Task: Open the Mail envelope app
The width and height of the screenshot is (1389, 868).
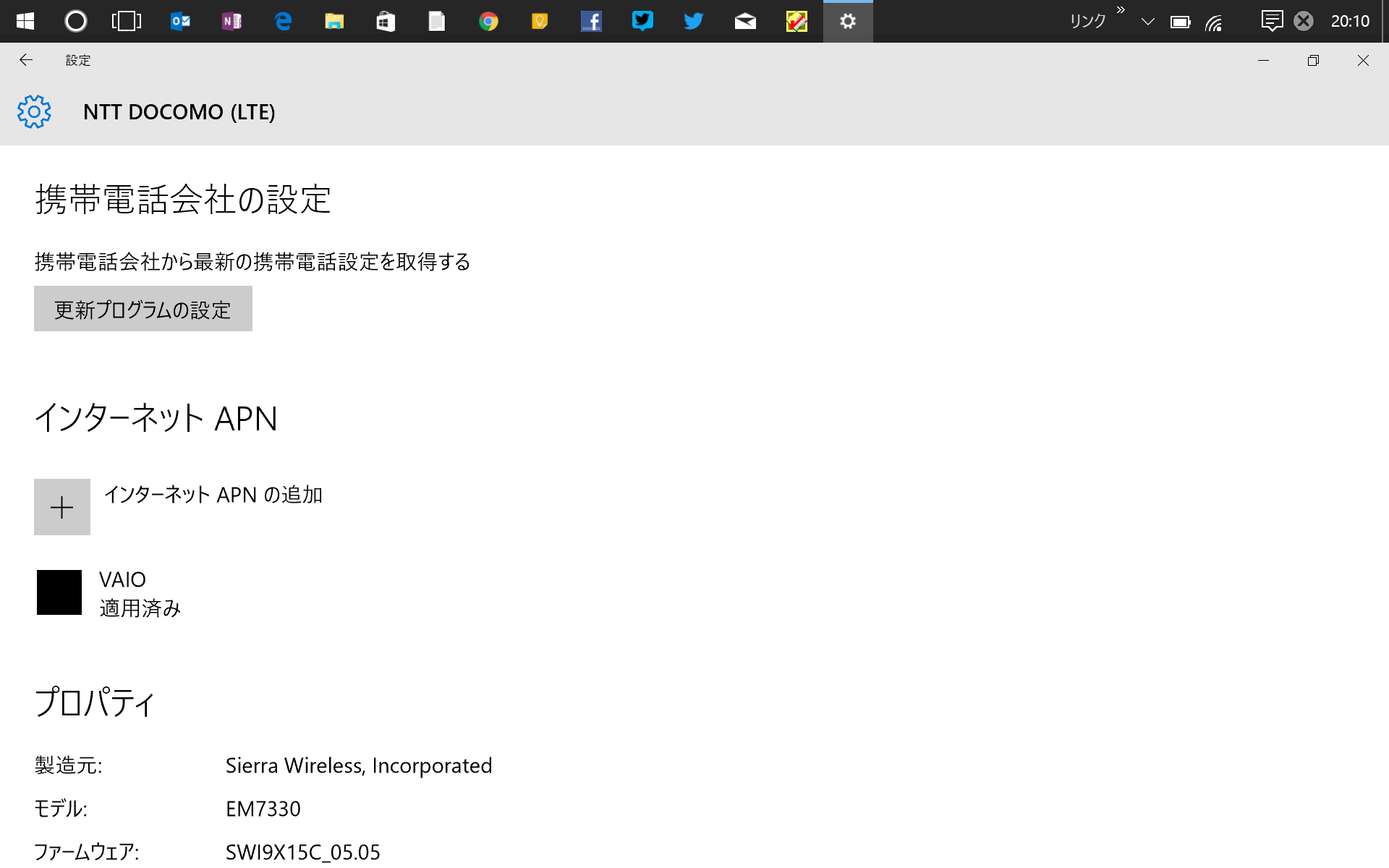Action: click(745, 22)
